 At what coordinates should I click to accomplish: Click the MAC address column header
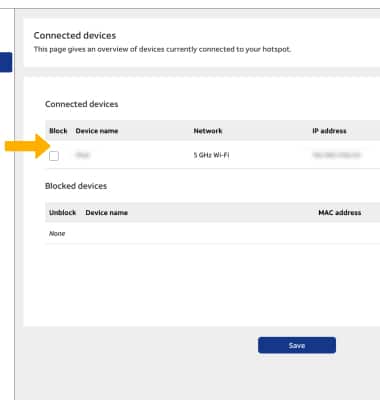[x=340, y=213]
